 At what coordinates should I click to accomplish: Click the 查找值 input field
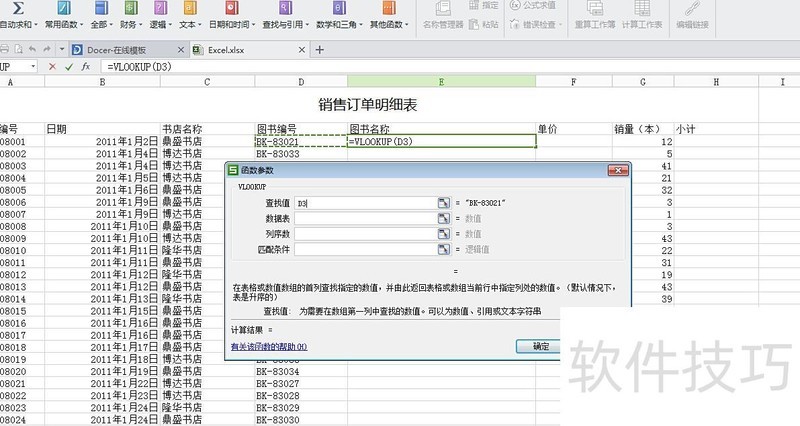point(366,203)
